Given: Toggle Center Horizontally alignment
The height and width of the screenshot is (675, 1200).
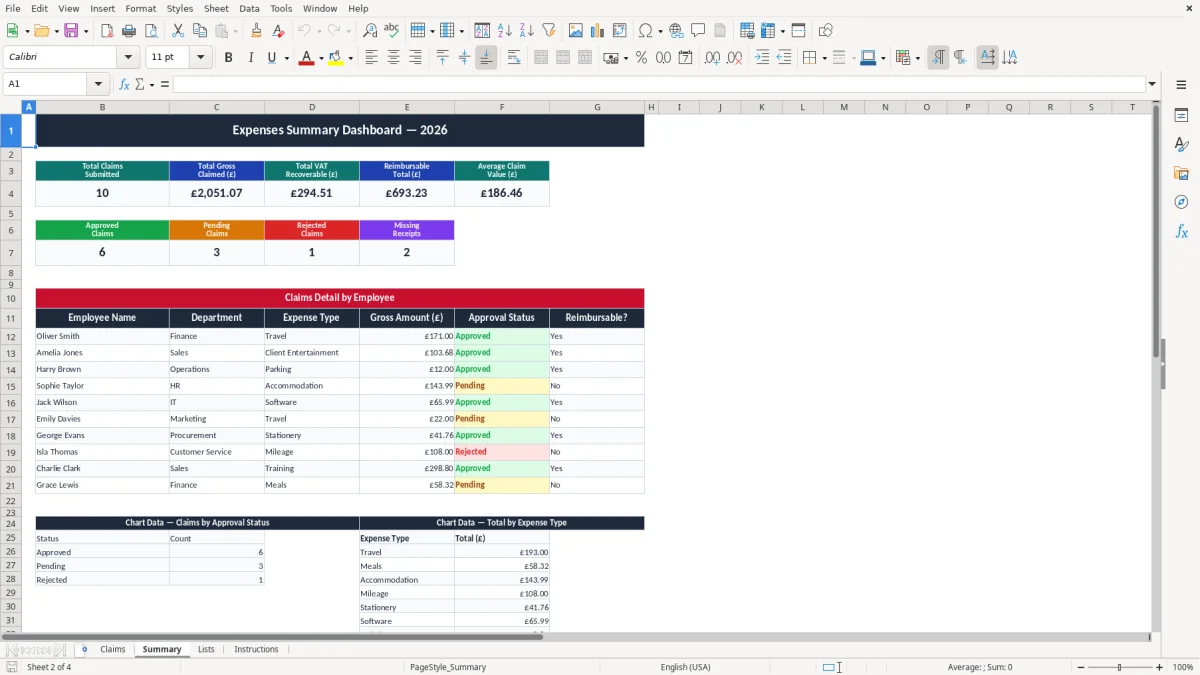Looking at the screenshot, I should [393, 58].
